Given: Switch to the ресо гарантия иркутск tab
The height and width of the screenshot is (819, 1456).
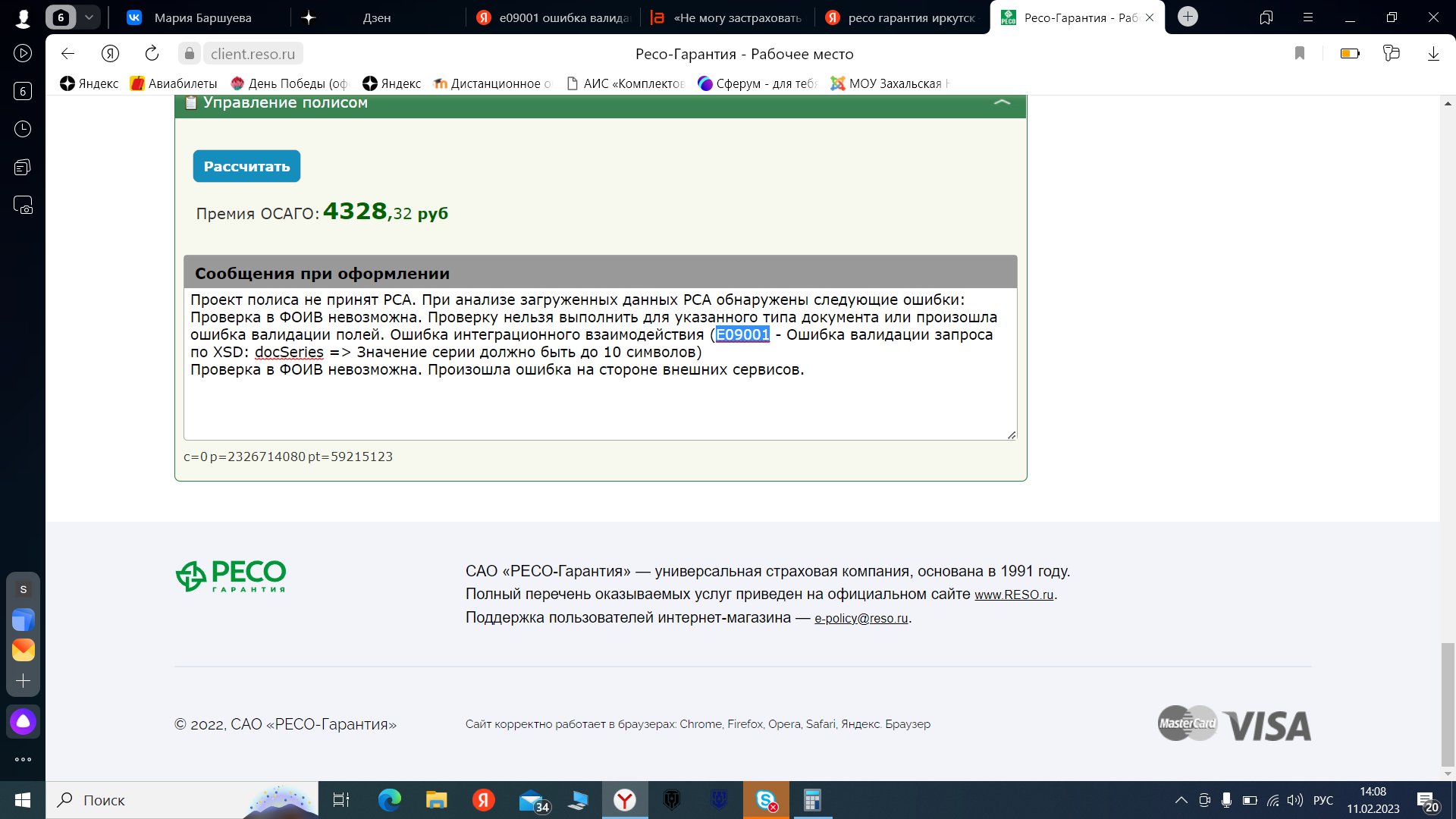Looking at the screenshot, I should (901, 17).
